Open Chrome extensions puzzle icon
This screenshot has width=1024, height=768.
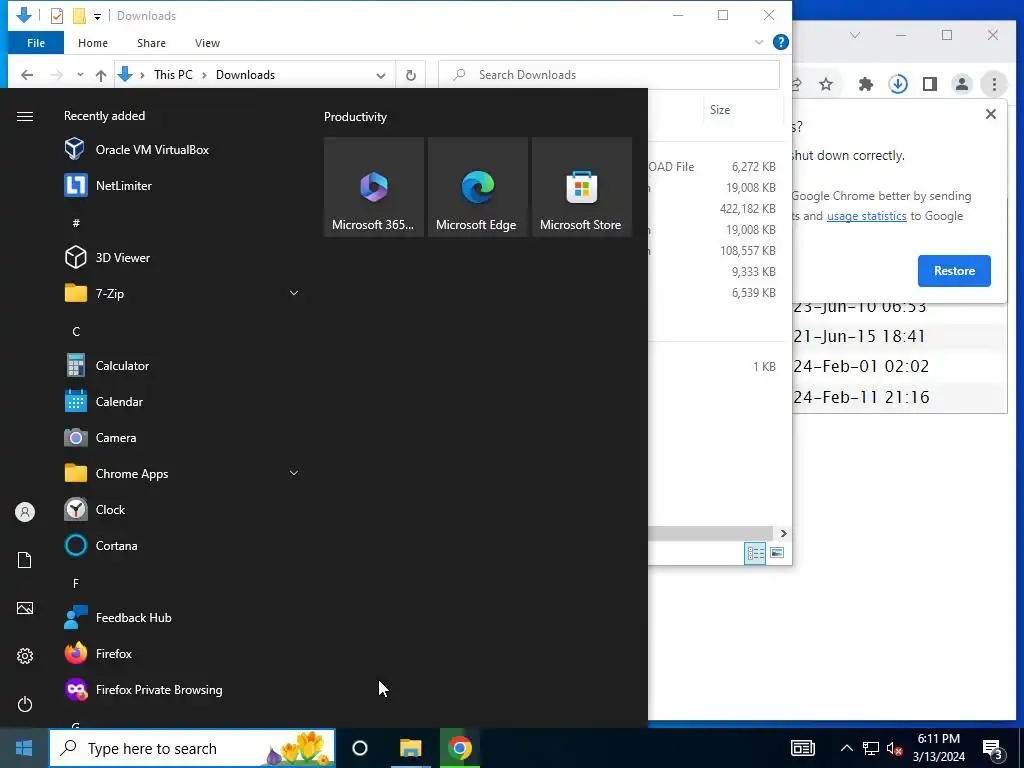coord(866,84)
